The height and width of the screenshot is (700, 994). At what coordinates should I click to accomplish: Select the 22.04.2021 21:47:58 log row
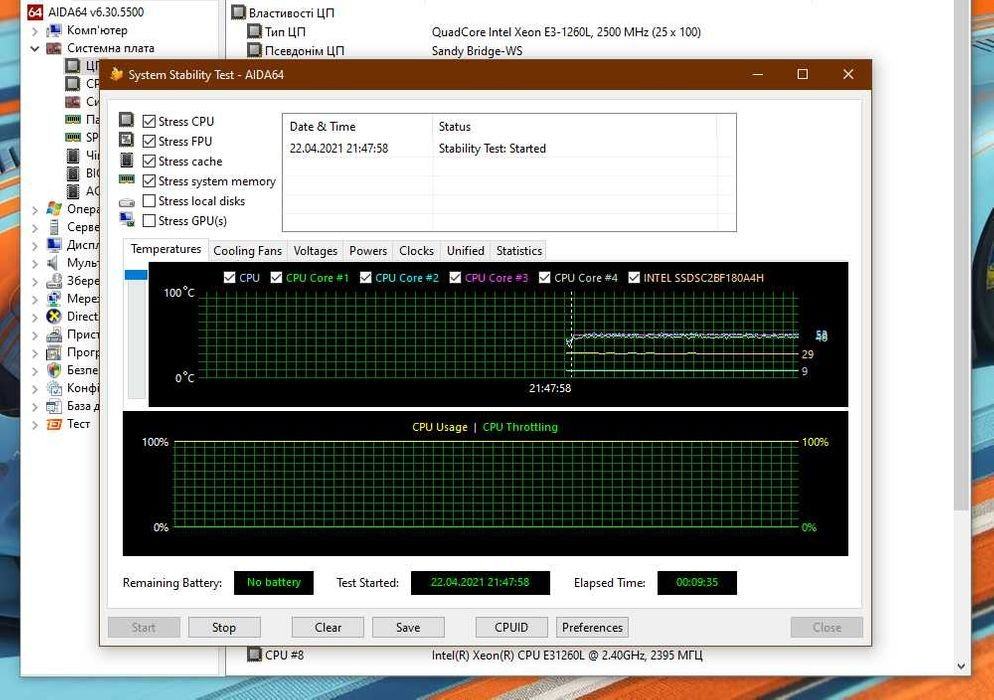[508, 148]
